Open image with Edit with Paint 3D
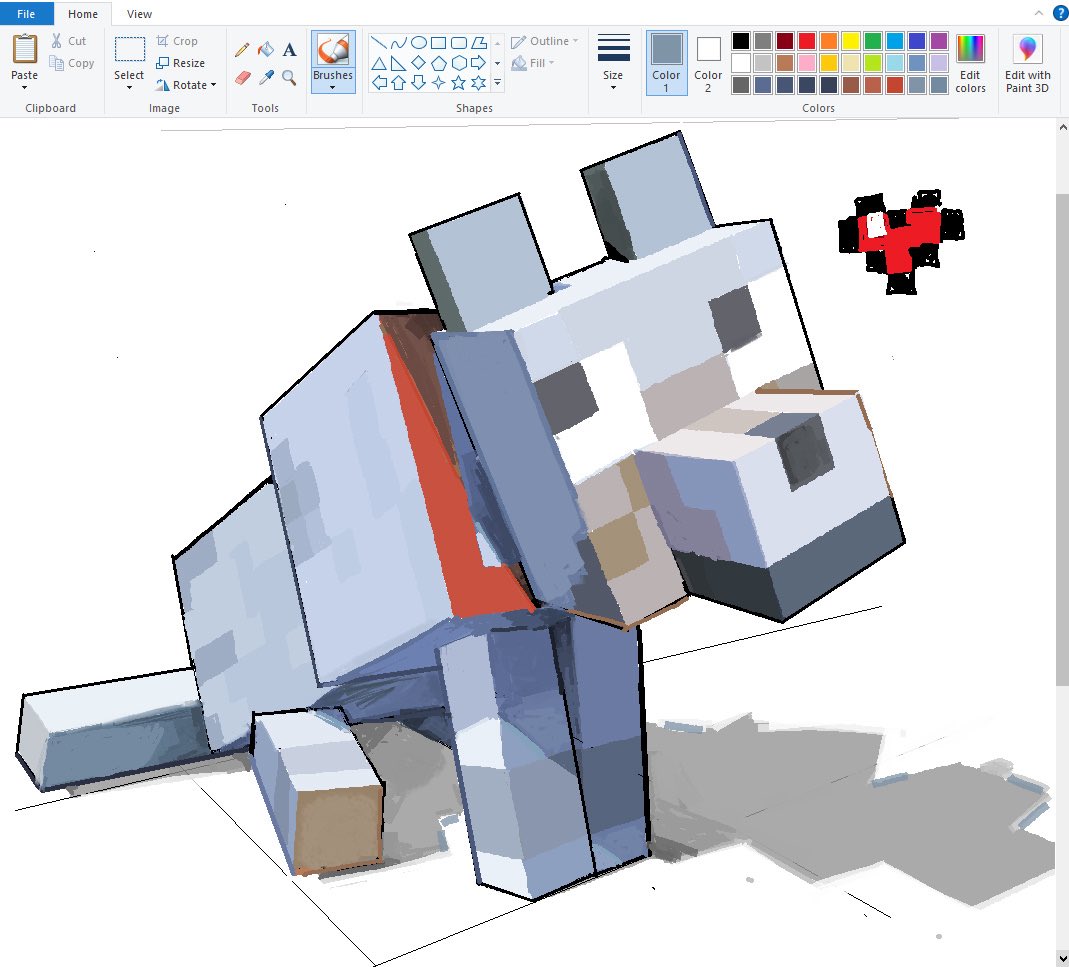 point(1027,63)
